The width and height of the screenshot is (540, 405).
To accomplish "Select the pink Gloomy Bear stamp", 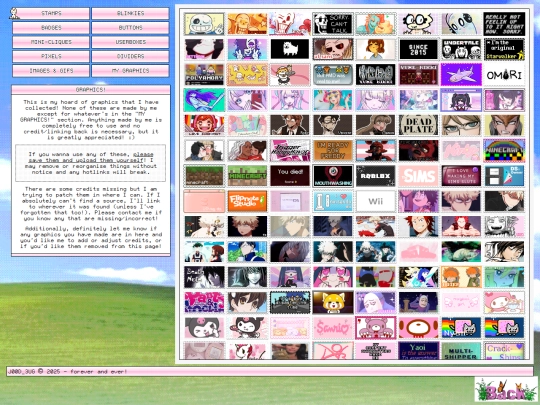I will click(x=375, y=328).
